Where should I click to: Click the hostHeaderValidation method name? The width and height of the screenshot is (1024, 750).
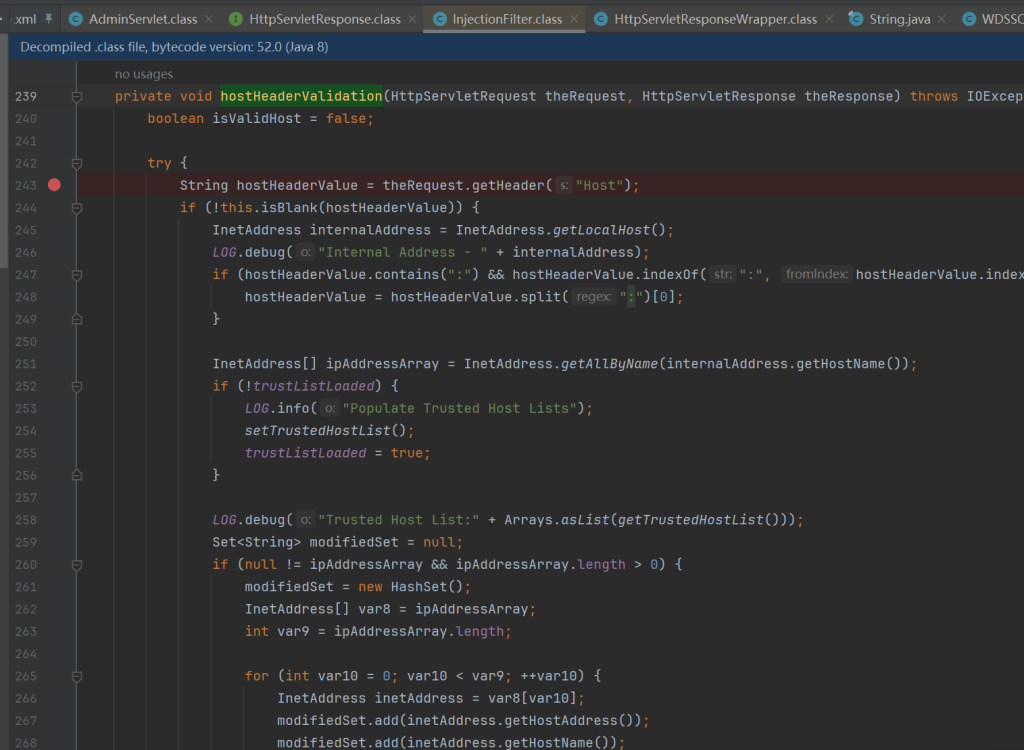301,96
